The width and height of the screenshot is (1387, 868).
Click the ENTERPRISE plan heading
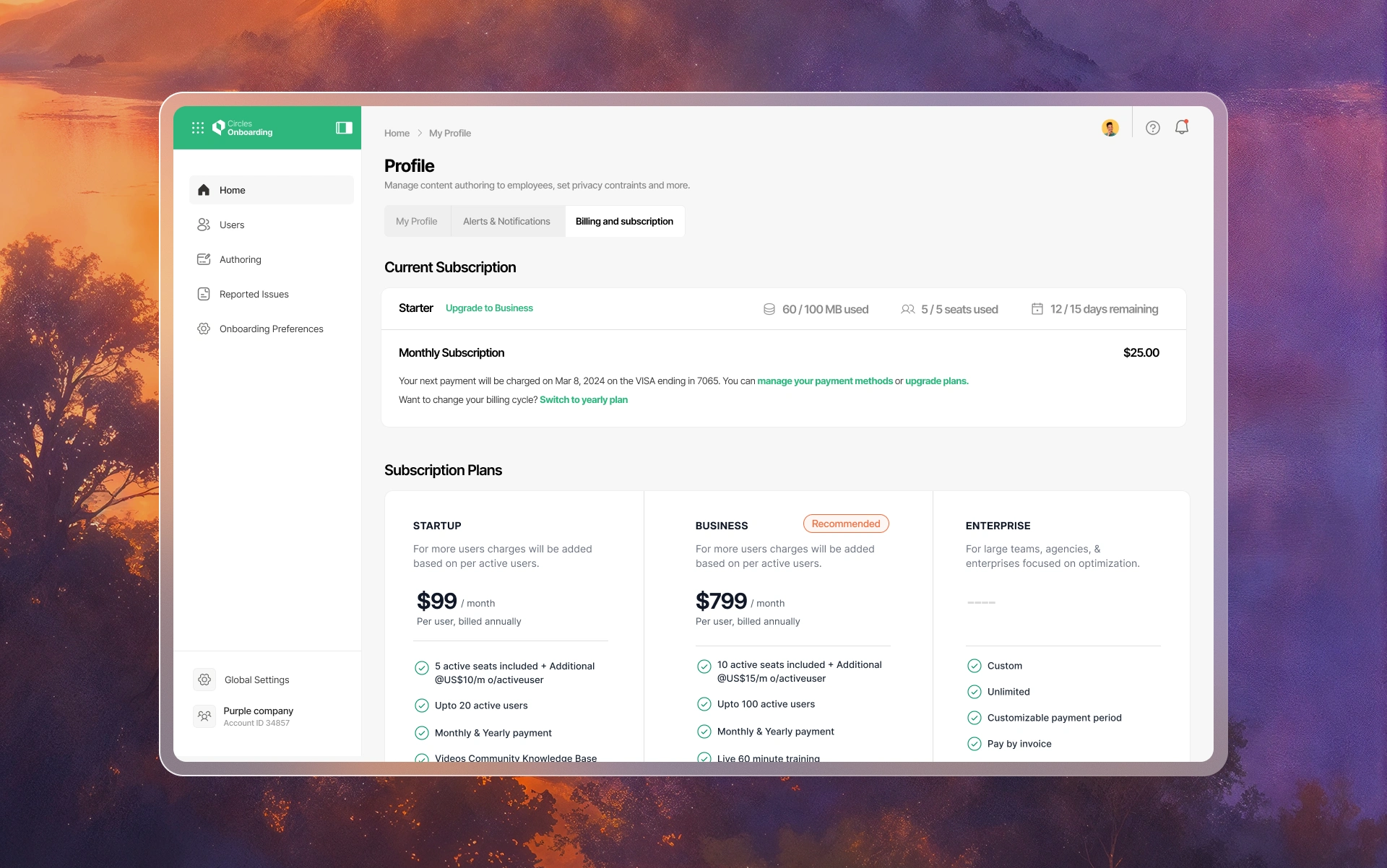coord(998,526)
